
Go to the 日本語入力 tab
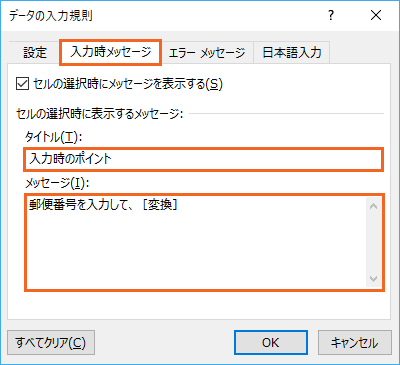(x=292, y=53)
